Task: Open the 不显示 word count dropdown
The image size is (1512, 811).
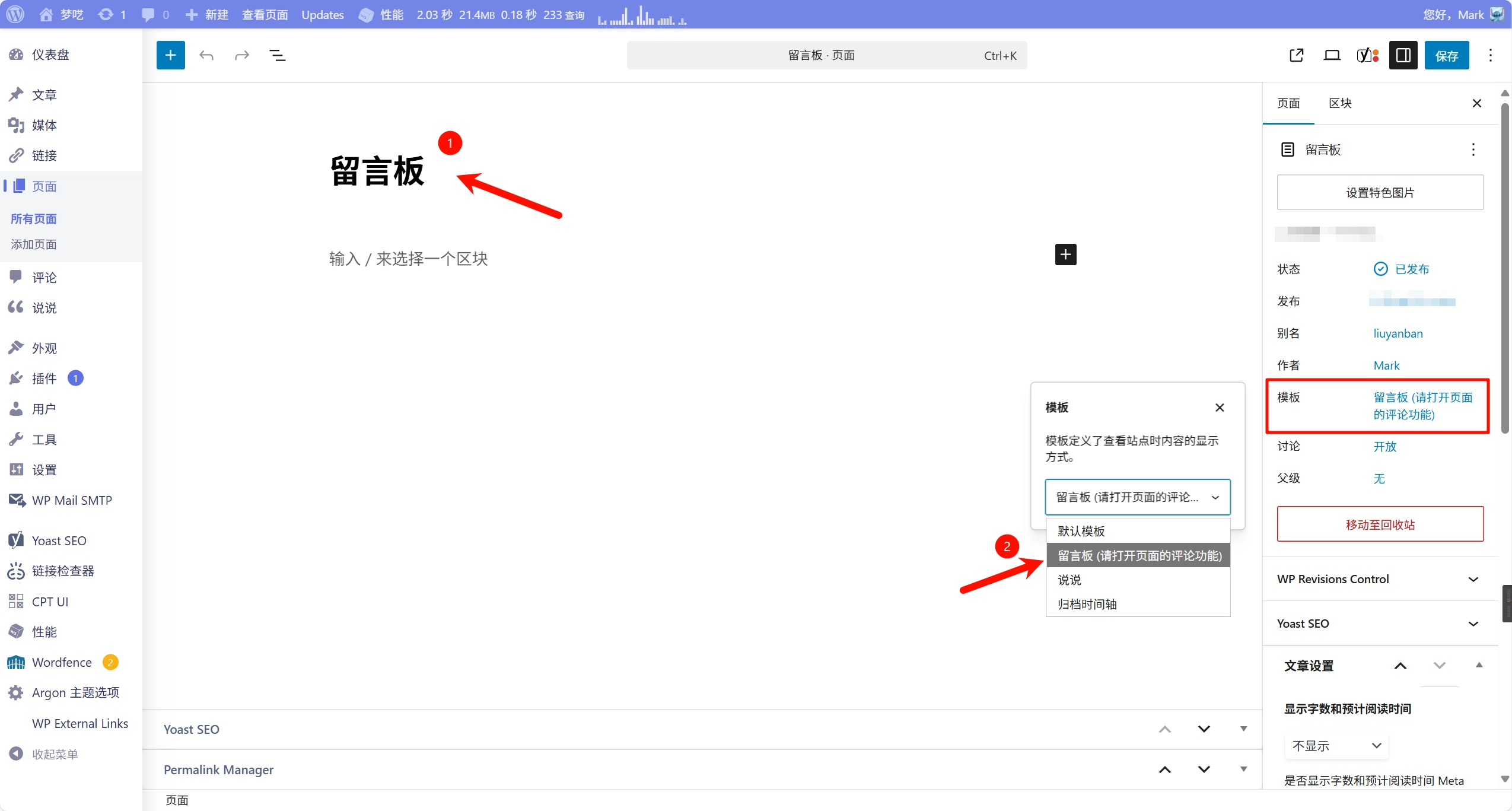Action: click(x=1336, y=746)
